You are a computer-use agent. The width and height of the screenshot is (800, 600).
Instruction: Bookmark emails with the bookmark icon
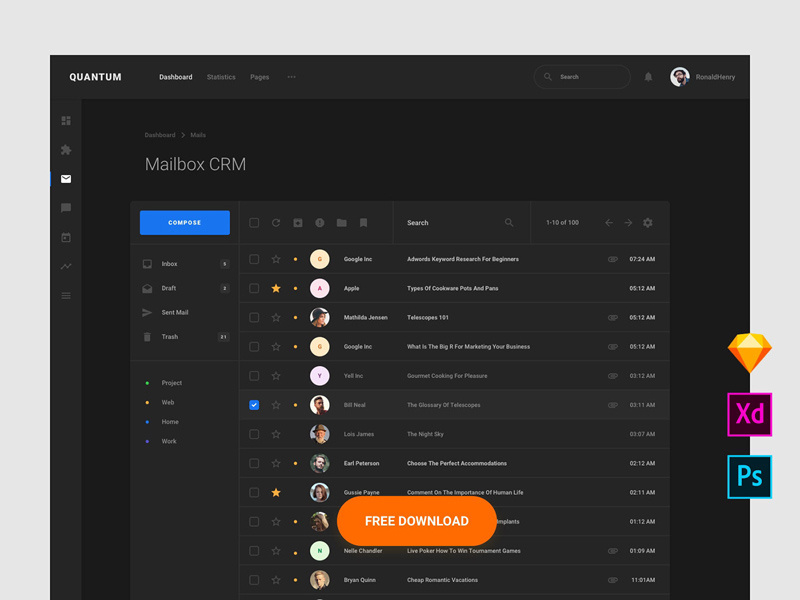click(363, 222)
